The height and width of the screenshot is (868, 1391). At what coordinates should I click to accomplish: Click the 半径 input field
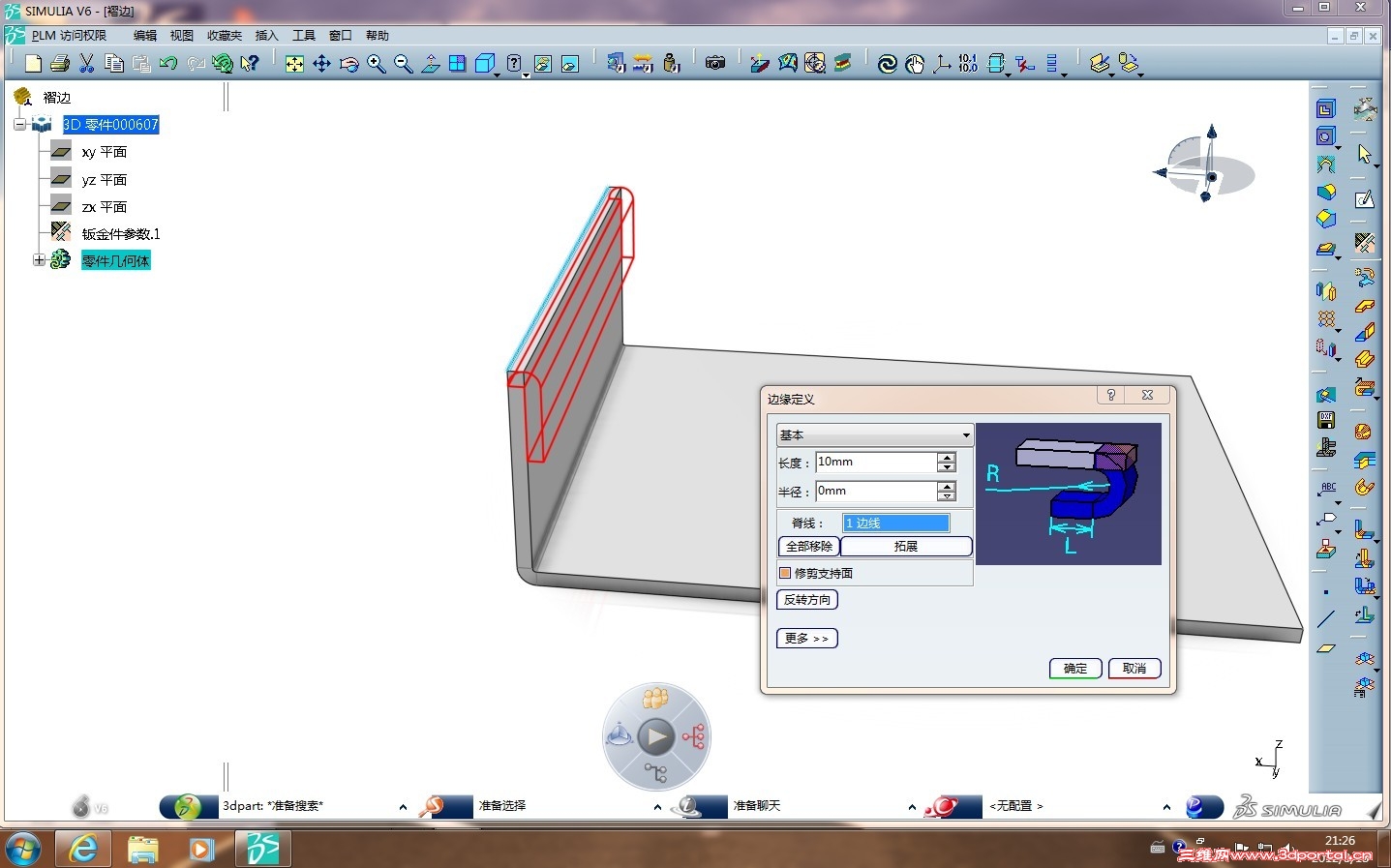876,492
